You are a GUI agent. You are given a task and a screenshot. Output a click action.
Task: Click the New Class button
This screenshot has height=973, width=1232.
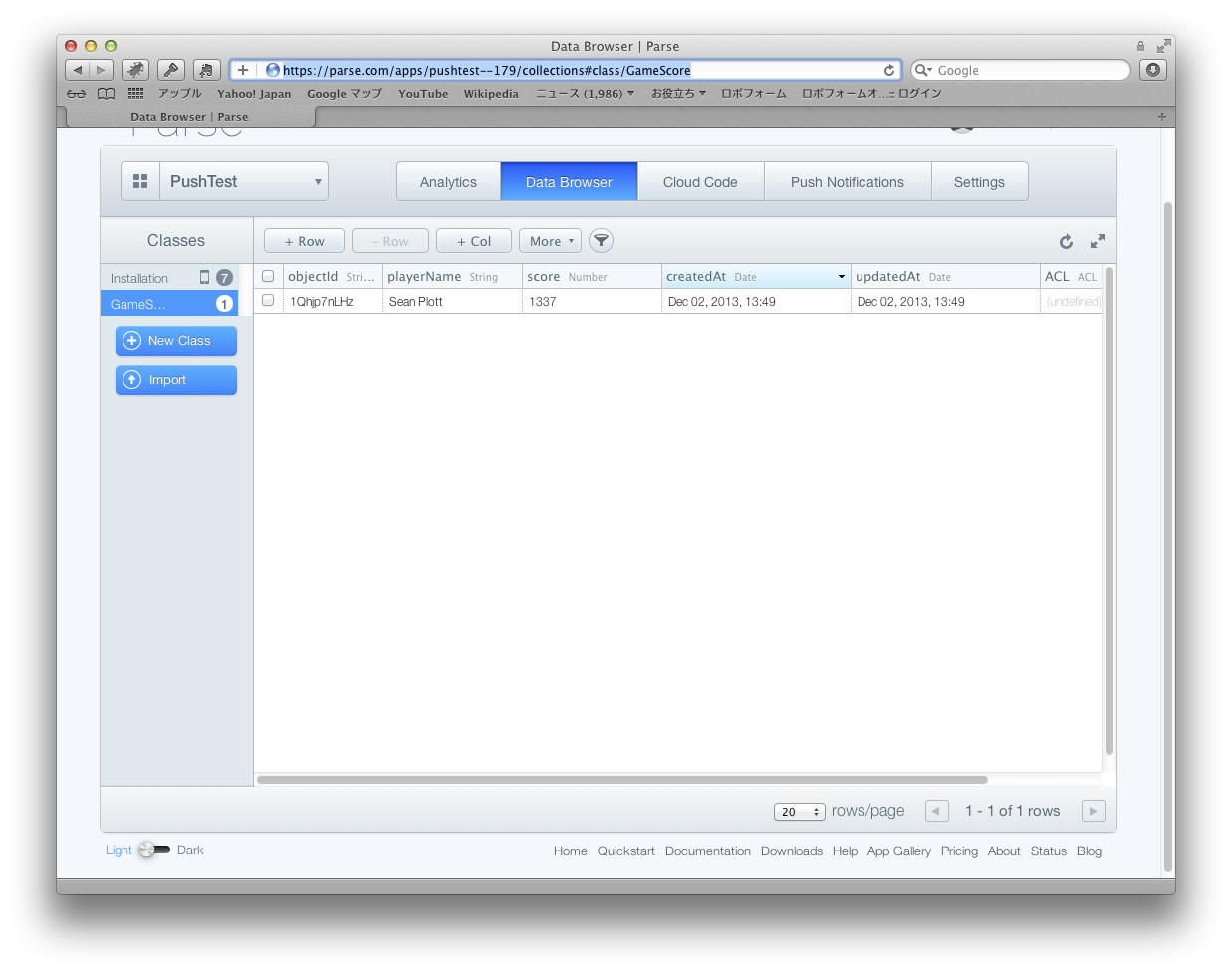[x=176, y=341]
